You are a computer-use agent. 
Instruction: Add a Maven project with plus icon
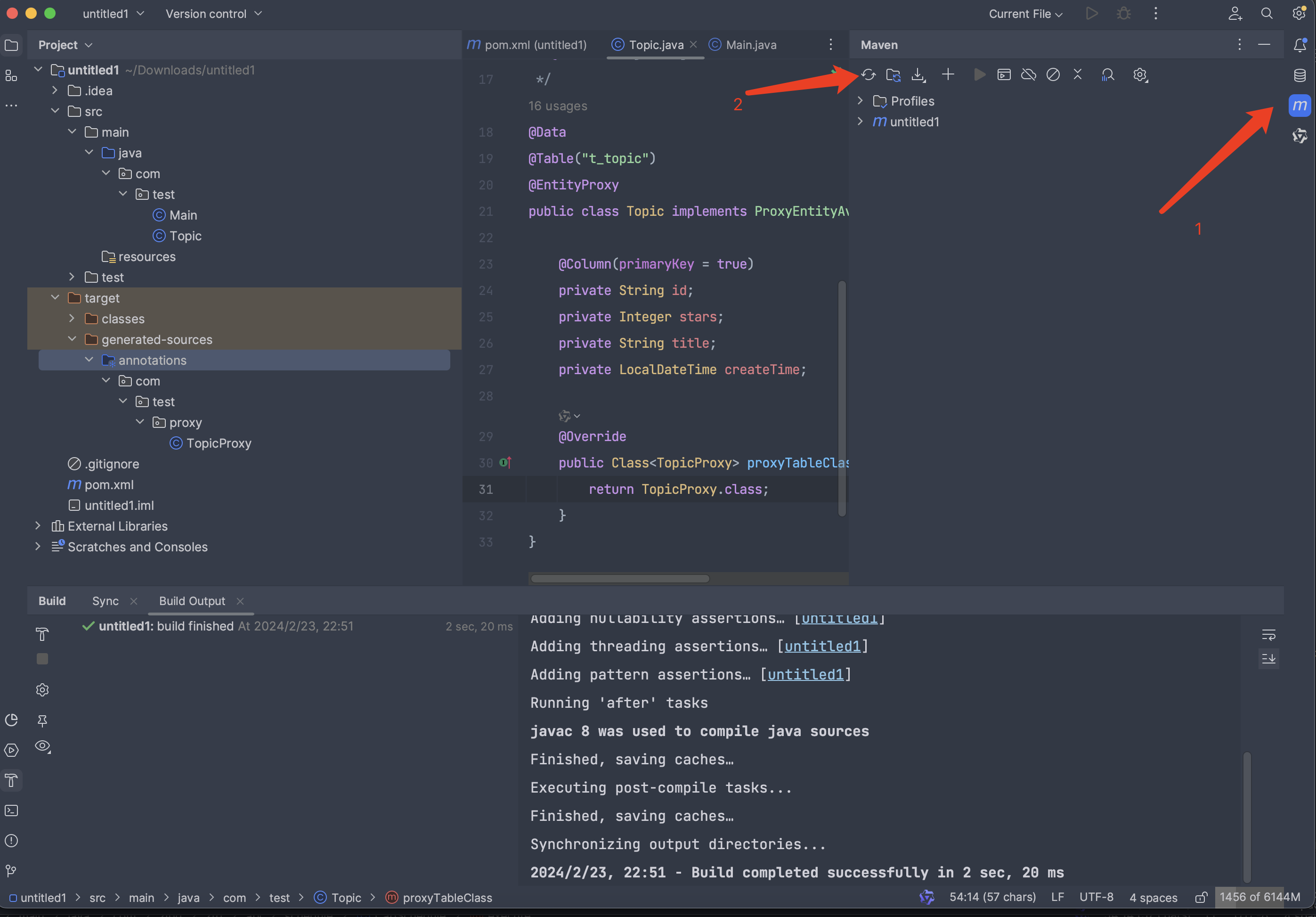pyautogui.click(x=948, y=74)
